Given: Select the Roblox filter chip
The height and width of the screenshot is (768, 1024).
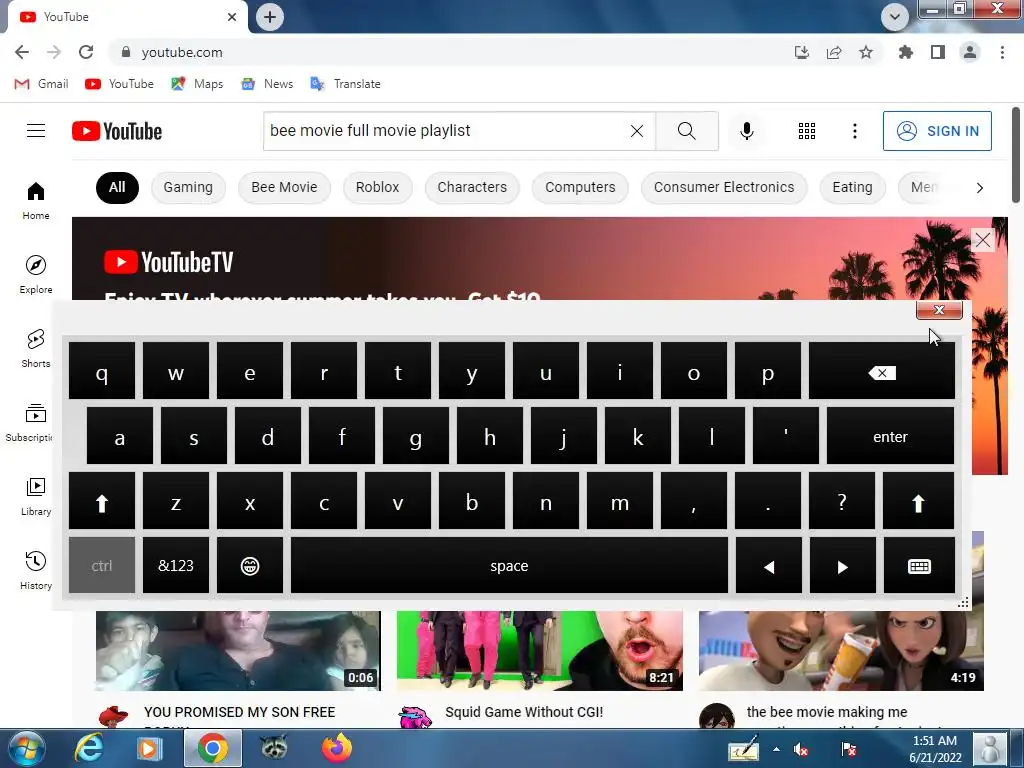Looking at the screenshot, I should click(x=377, y=187).
